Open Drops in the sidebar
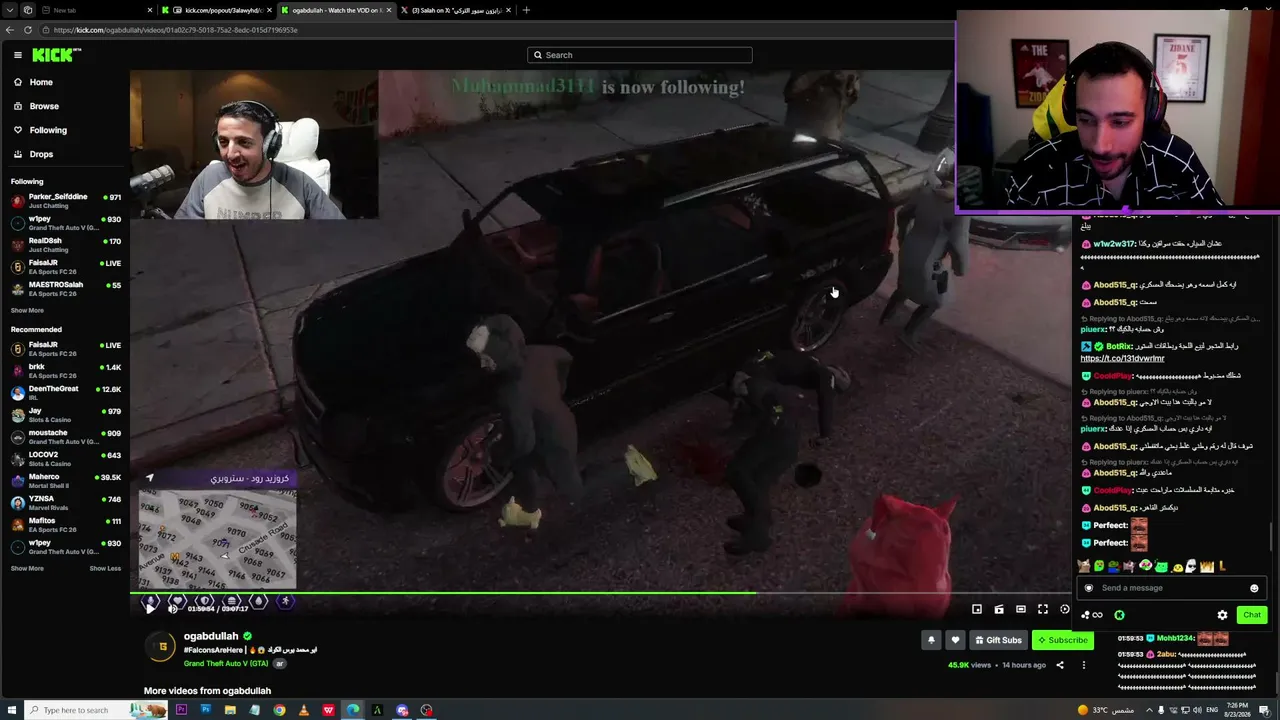 click(x=41, y=154)
